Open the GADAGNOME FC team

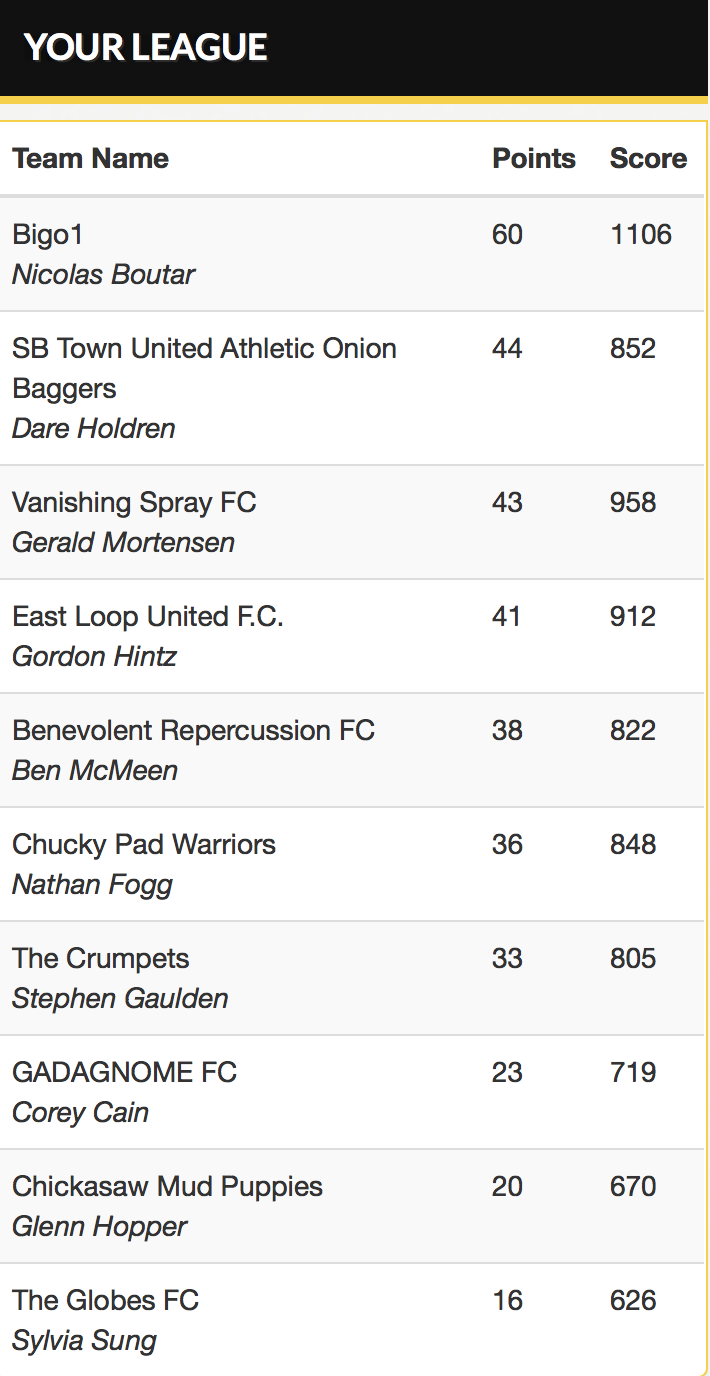click(x=124, y=1072)
